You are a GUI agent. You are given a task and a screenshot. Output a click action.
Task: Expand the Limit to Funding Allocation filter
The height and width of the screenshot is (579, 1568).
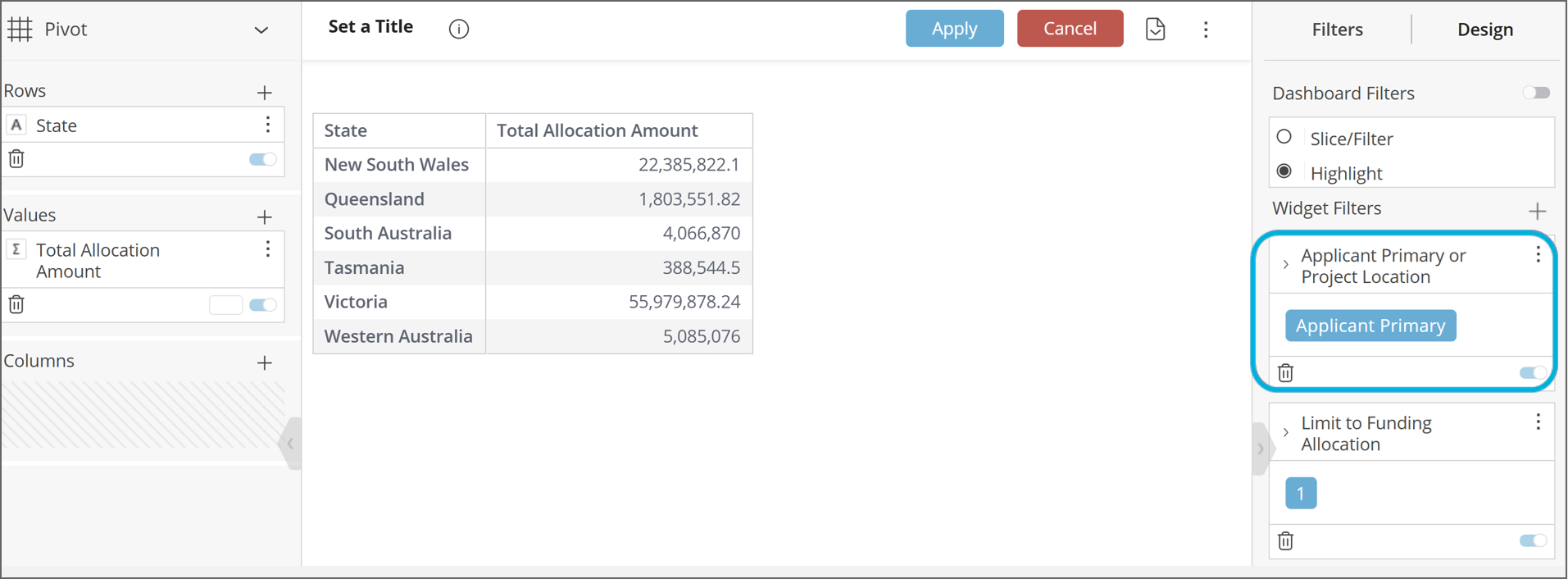click(x=1285, y=432)
